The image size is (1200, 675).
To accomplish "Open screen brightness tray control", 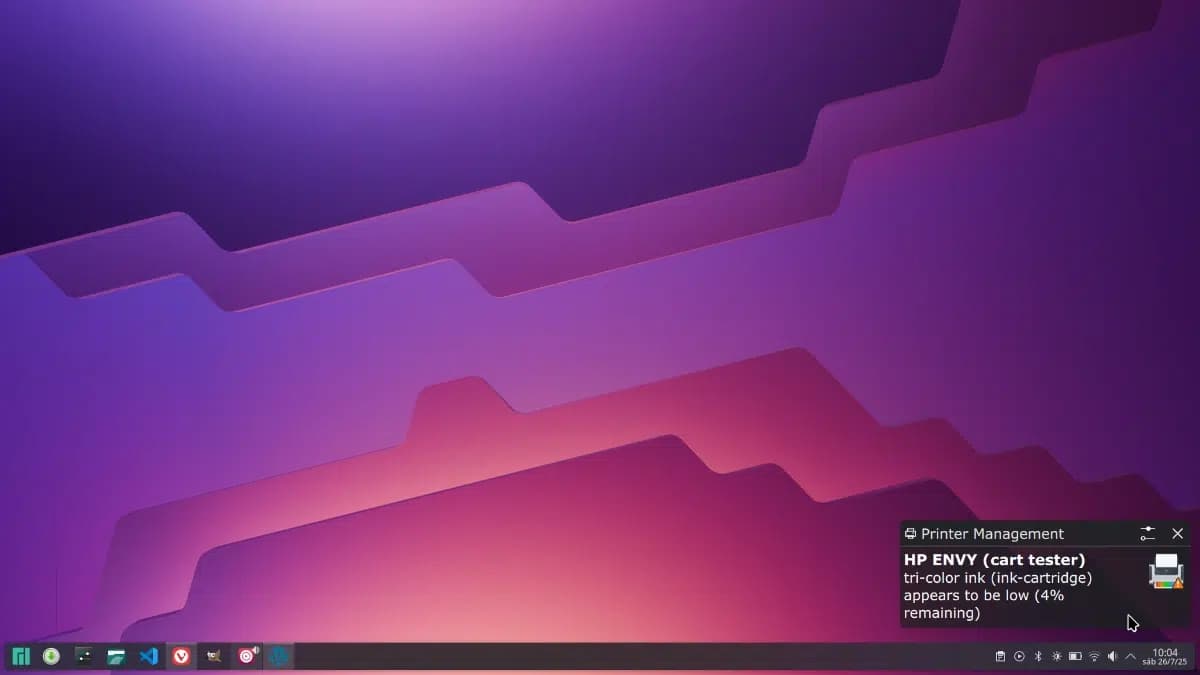I will tap(1056, 657).
